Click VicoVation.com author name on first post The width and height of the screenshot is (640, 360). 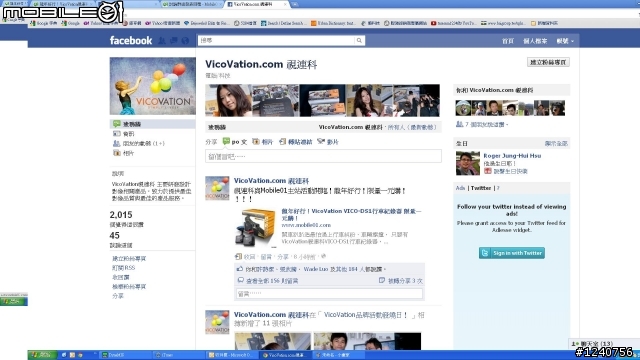[x=271, y=180]
